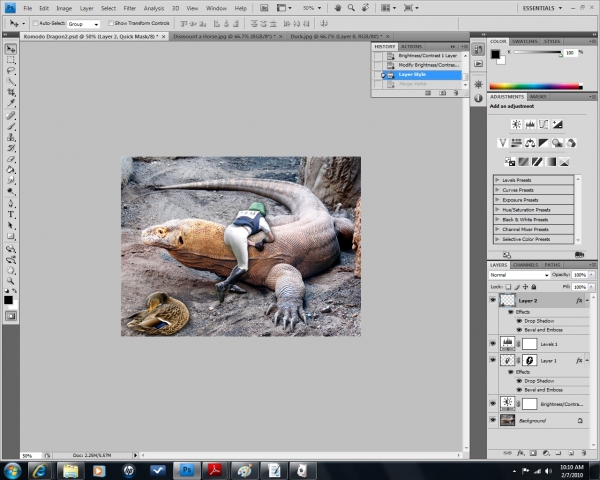This screenshot has height=480, width=600.
Task: Switch to the Channels tab
Action: click(x=525, y=265)
